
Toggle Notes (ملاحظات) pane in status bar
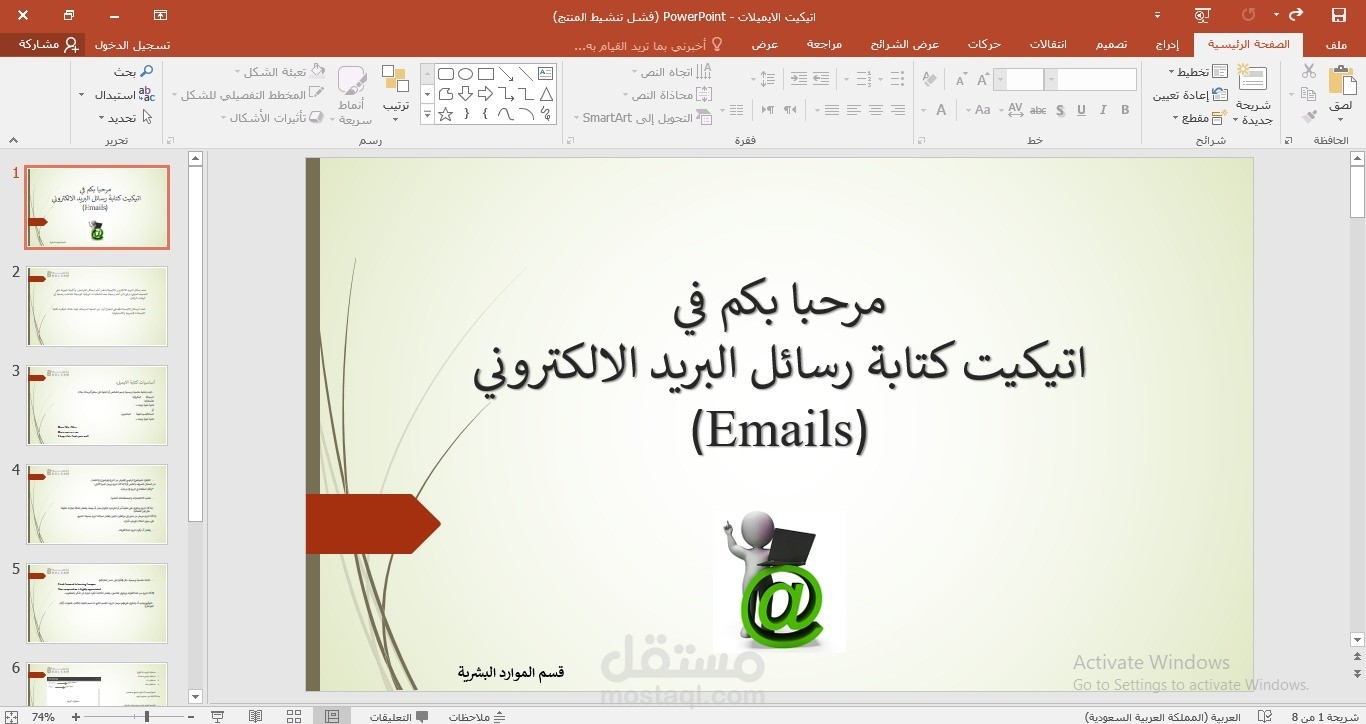[477, 717]
